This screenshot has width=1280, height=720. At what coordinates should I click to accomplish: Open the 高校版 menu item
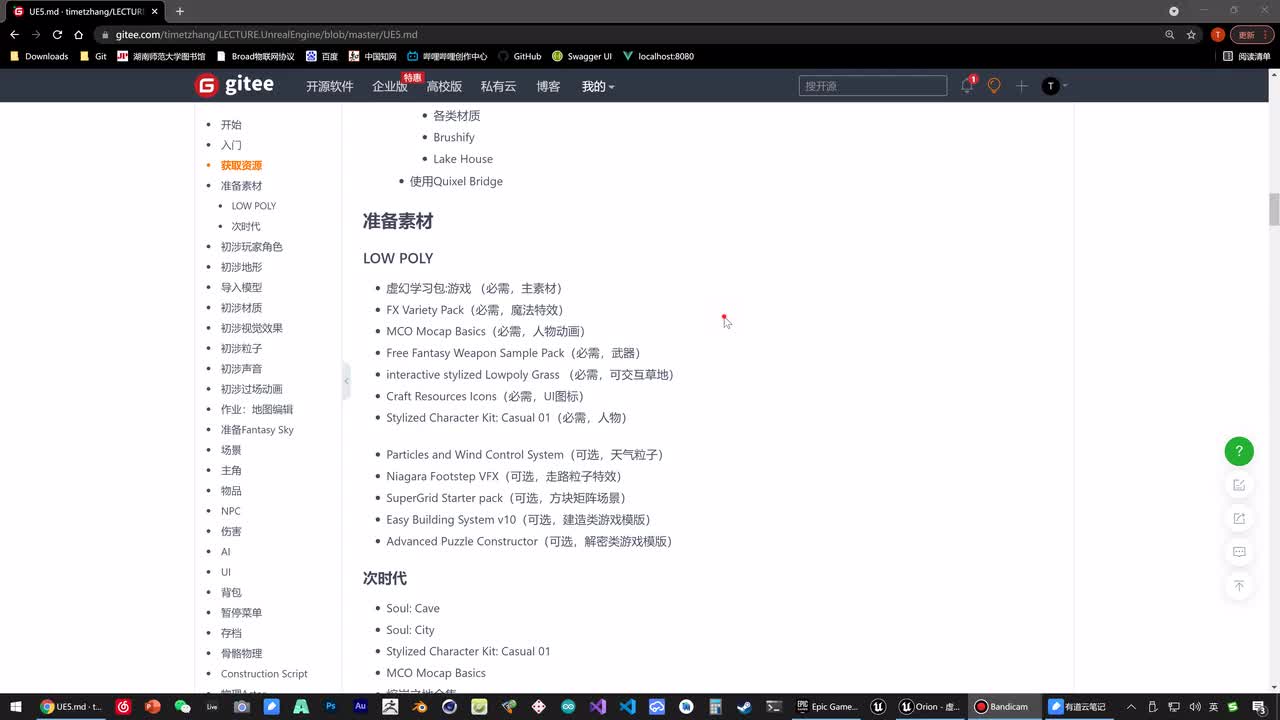444,86
